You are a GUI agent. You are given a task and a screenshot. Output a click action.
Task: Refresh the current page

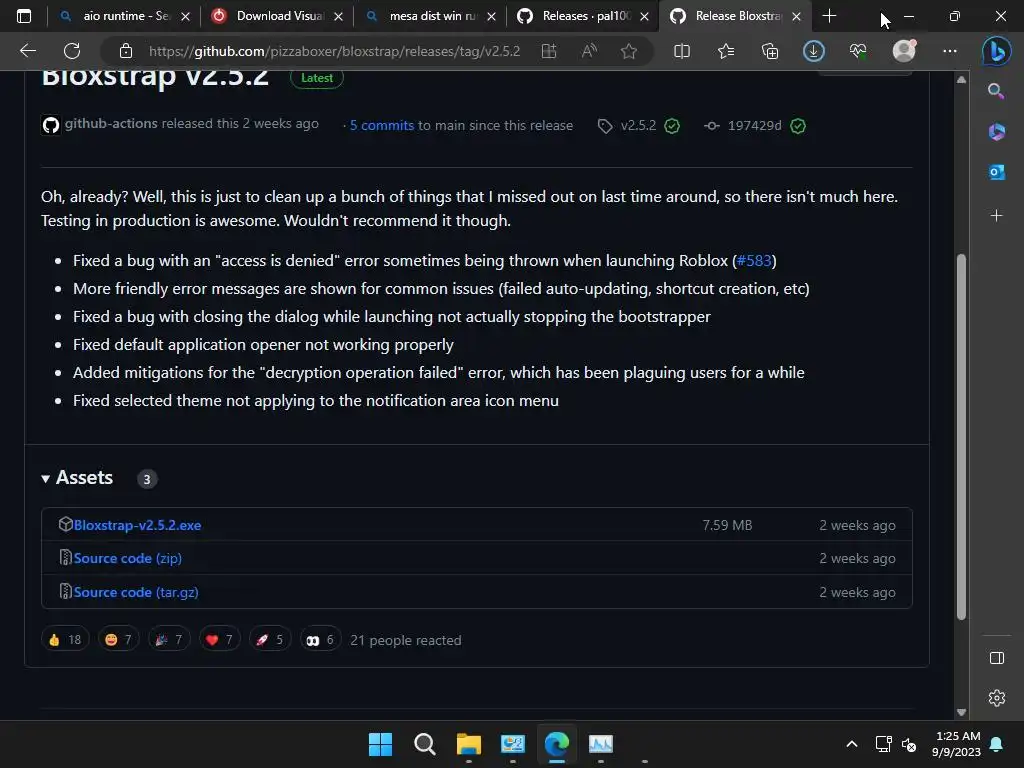(x=72, y=51)
